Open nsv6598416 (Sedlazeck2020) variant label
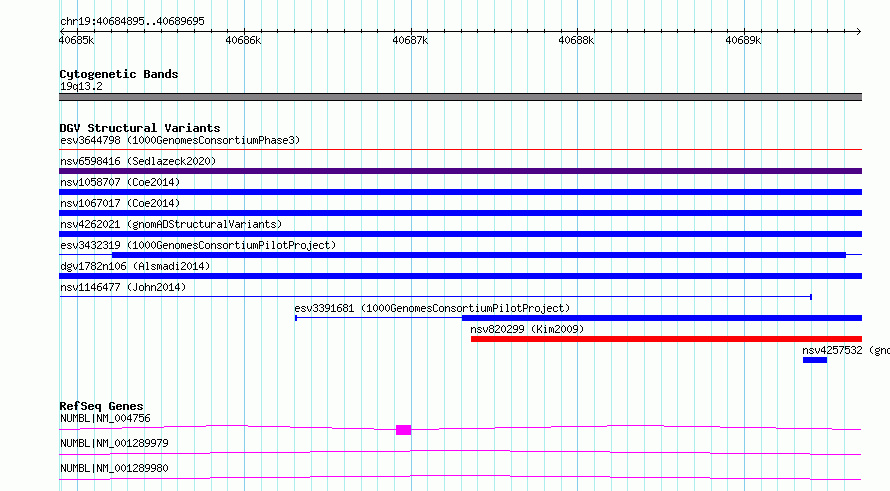The width and height of the screenshot is (890, 491). [138, 161]
